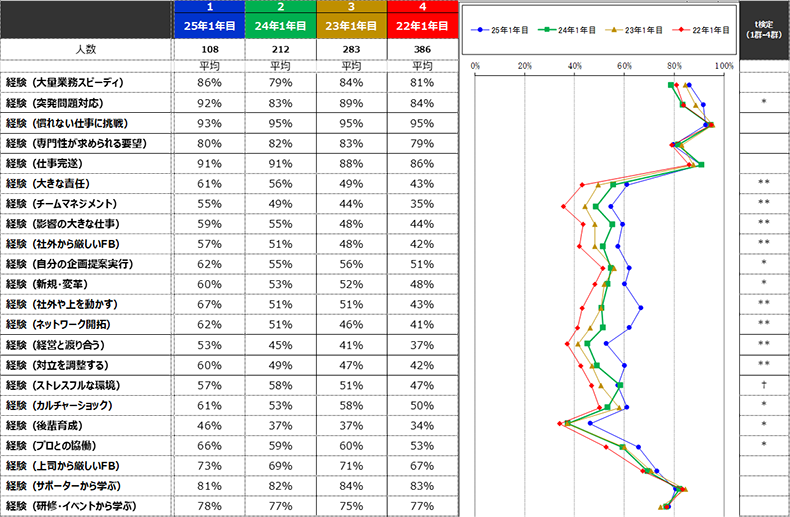The image size is (790, 517).
Task: Select row label 経験（大きな責任）
Action: [x=85, y=184]
